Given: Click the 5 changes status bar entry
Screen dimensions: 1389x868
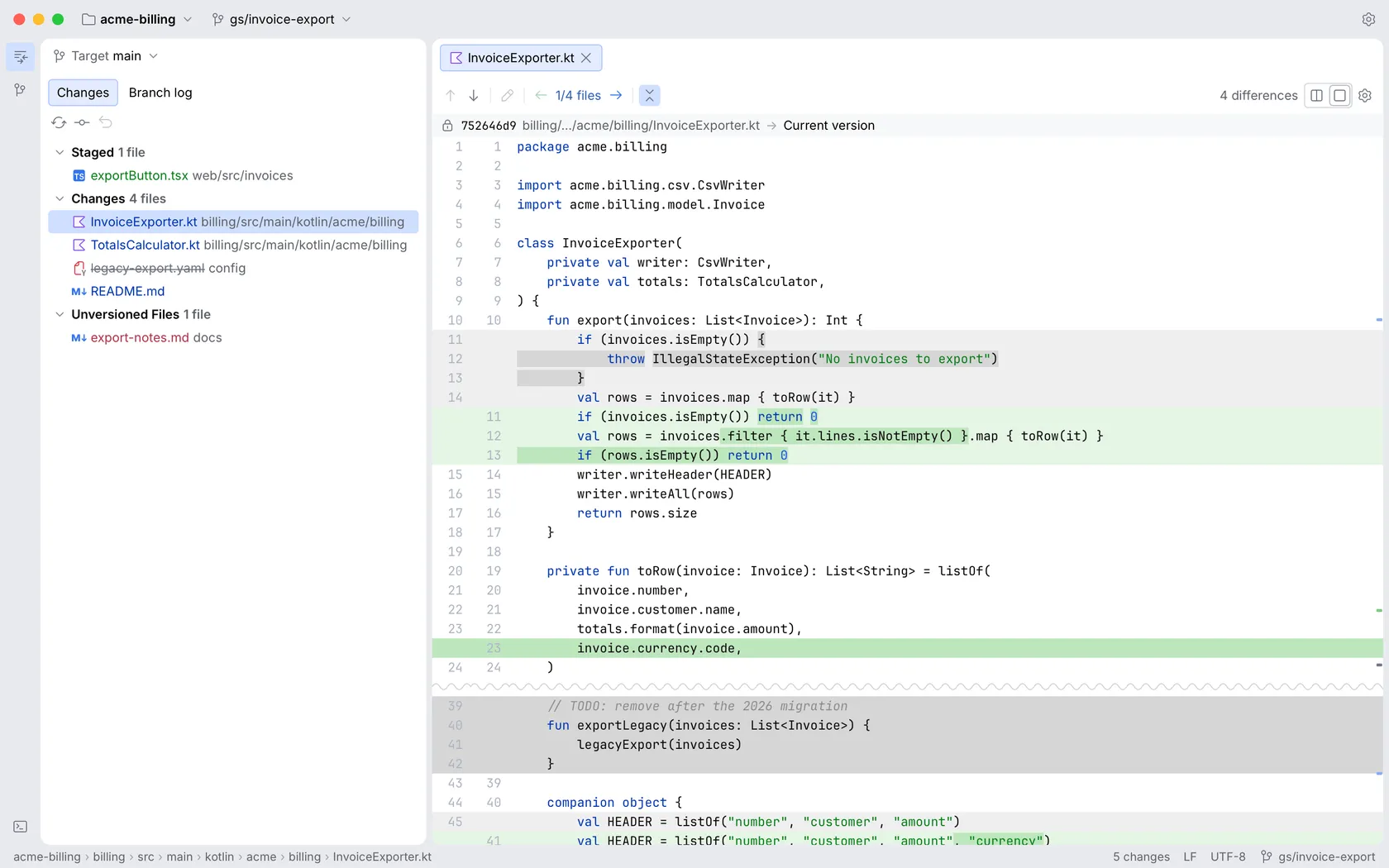Looking at the screenshot, I should pos(1141,856).
